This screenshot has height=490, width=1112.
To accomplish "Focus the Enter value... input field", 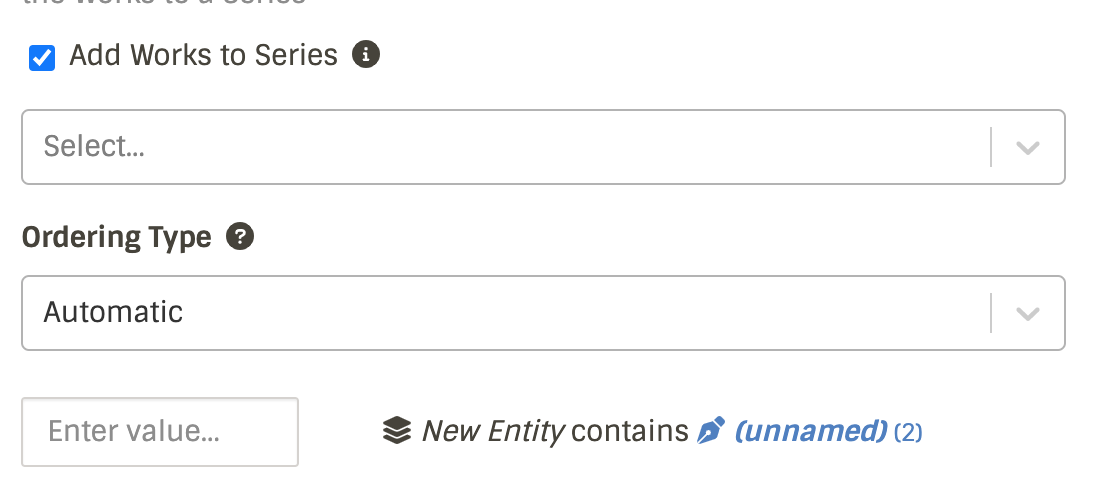I will pos(160,432).
